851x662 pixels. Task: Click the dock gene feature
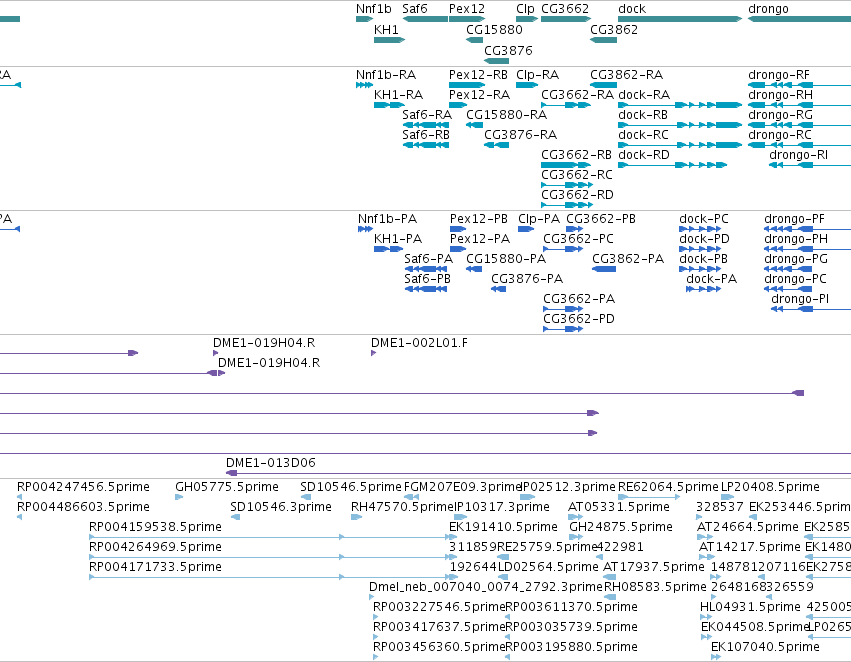pyautogui.click(x=680, y=20)
